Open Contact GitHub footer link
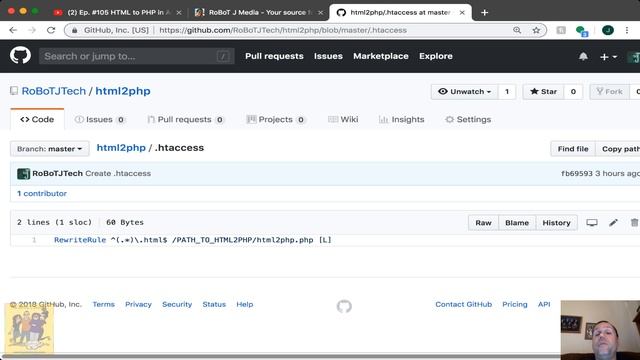Image resolution: width=640 pixels, height=360 pixels. (464, 304)
